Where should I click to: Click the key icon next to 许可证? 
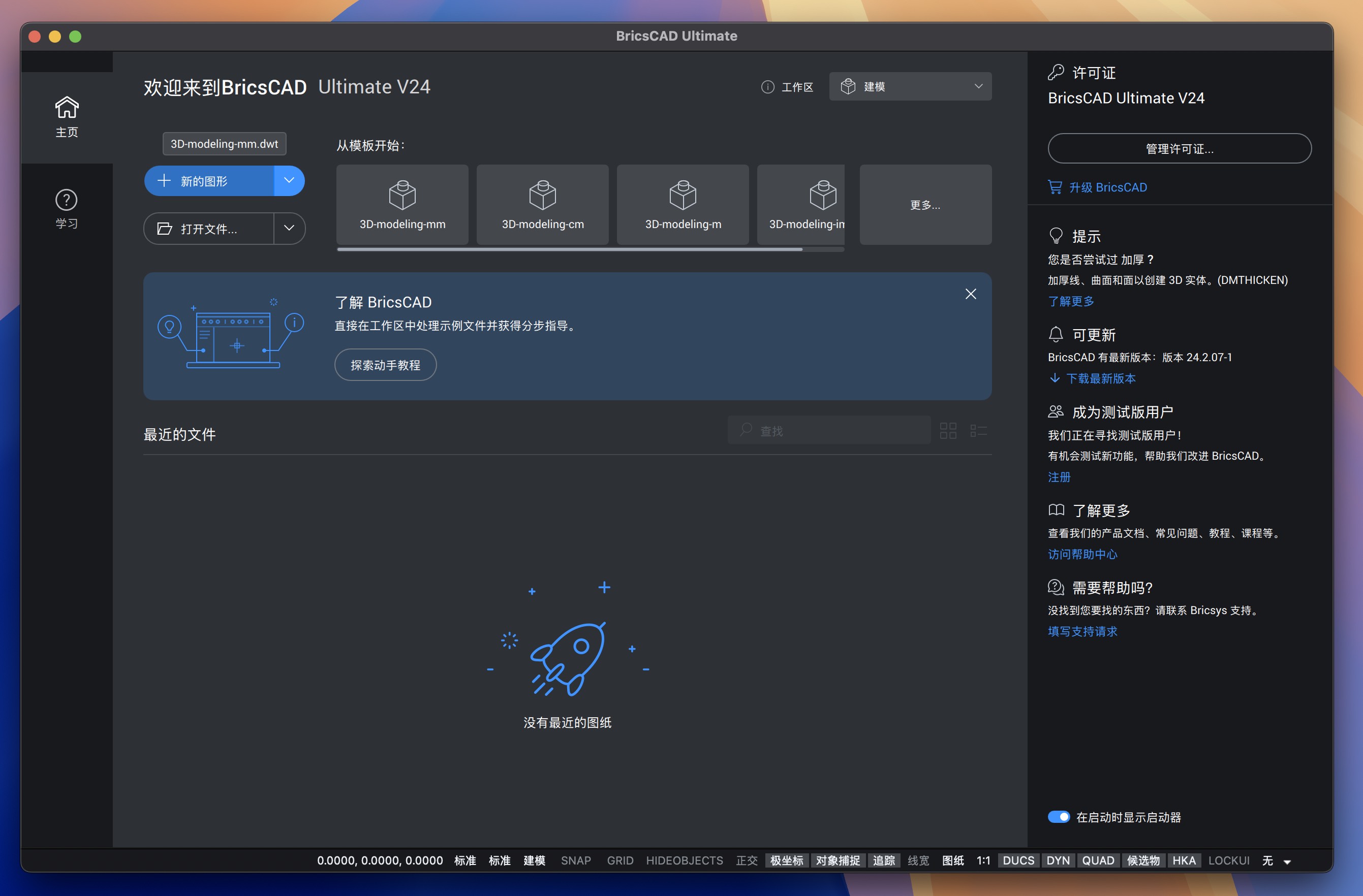click(x=1056, y=72)
